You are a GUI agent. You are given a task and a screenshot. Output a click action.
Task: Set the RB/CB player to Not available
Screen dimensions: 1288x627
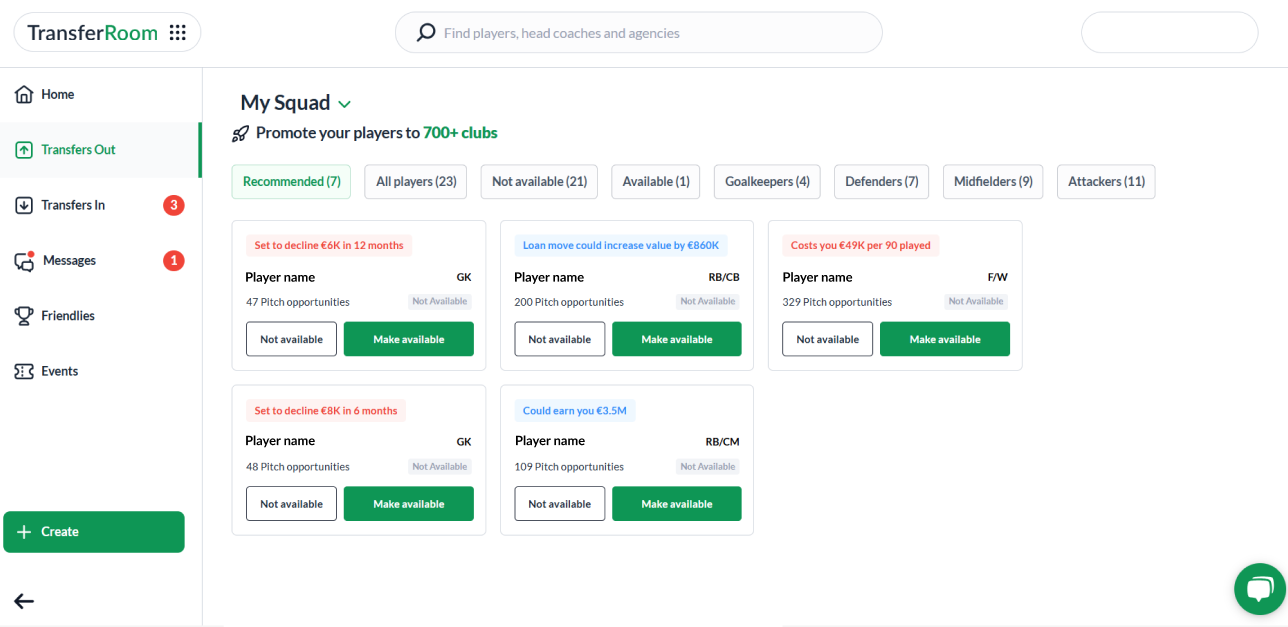point(559,339)
